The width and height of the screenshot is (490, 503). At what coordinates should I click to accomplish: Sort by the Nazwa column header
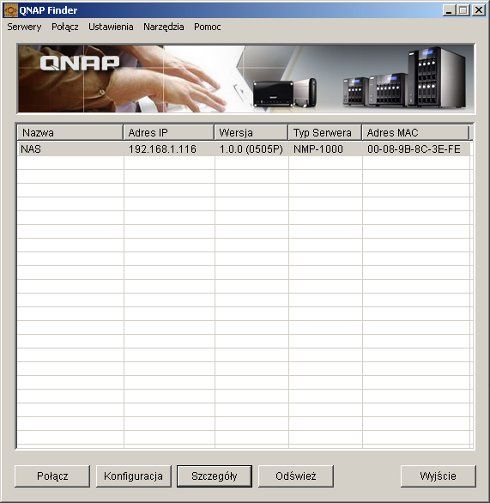70,133
